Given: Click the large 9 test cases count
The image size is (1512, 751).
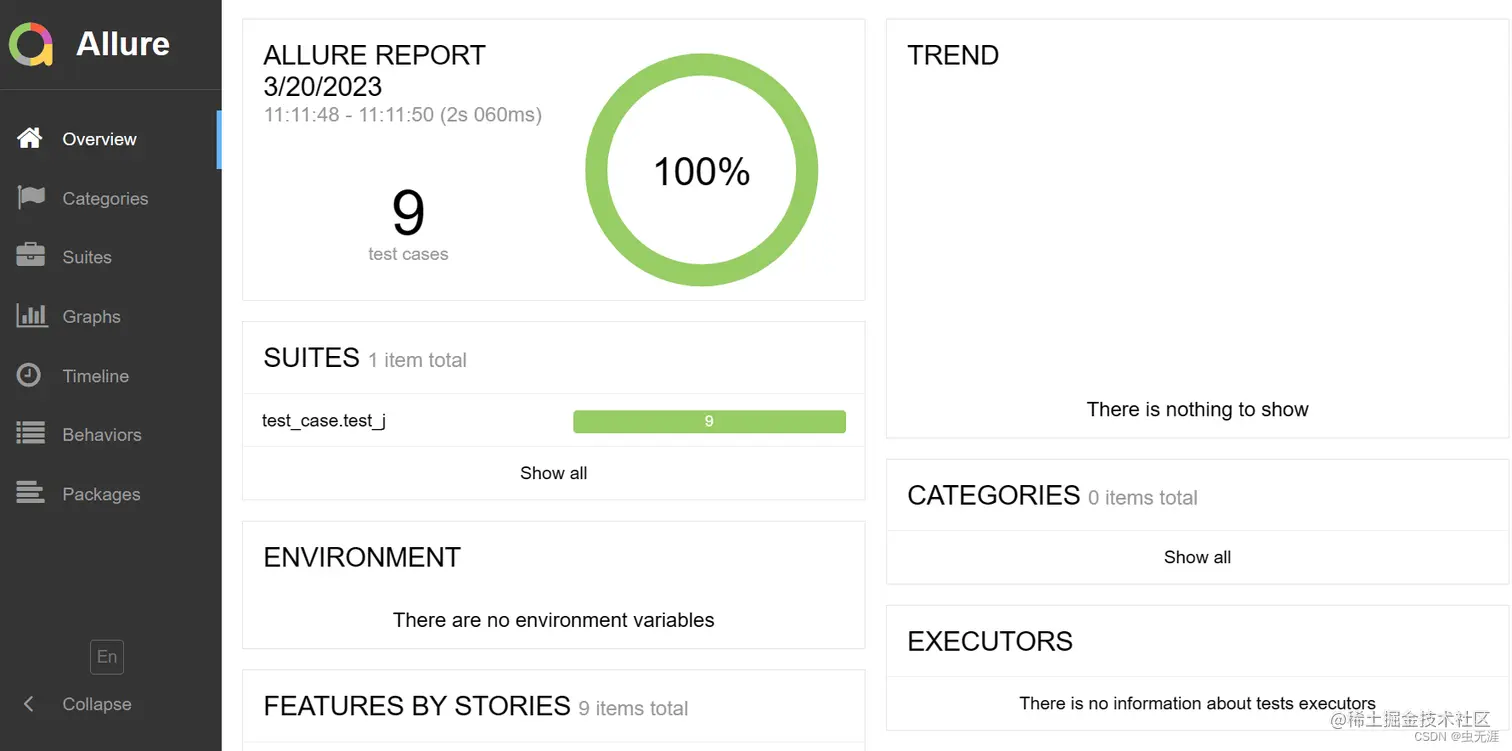Looking at the screenshot, I should 408,213.
